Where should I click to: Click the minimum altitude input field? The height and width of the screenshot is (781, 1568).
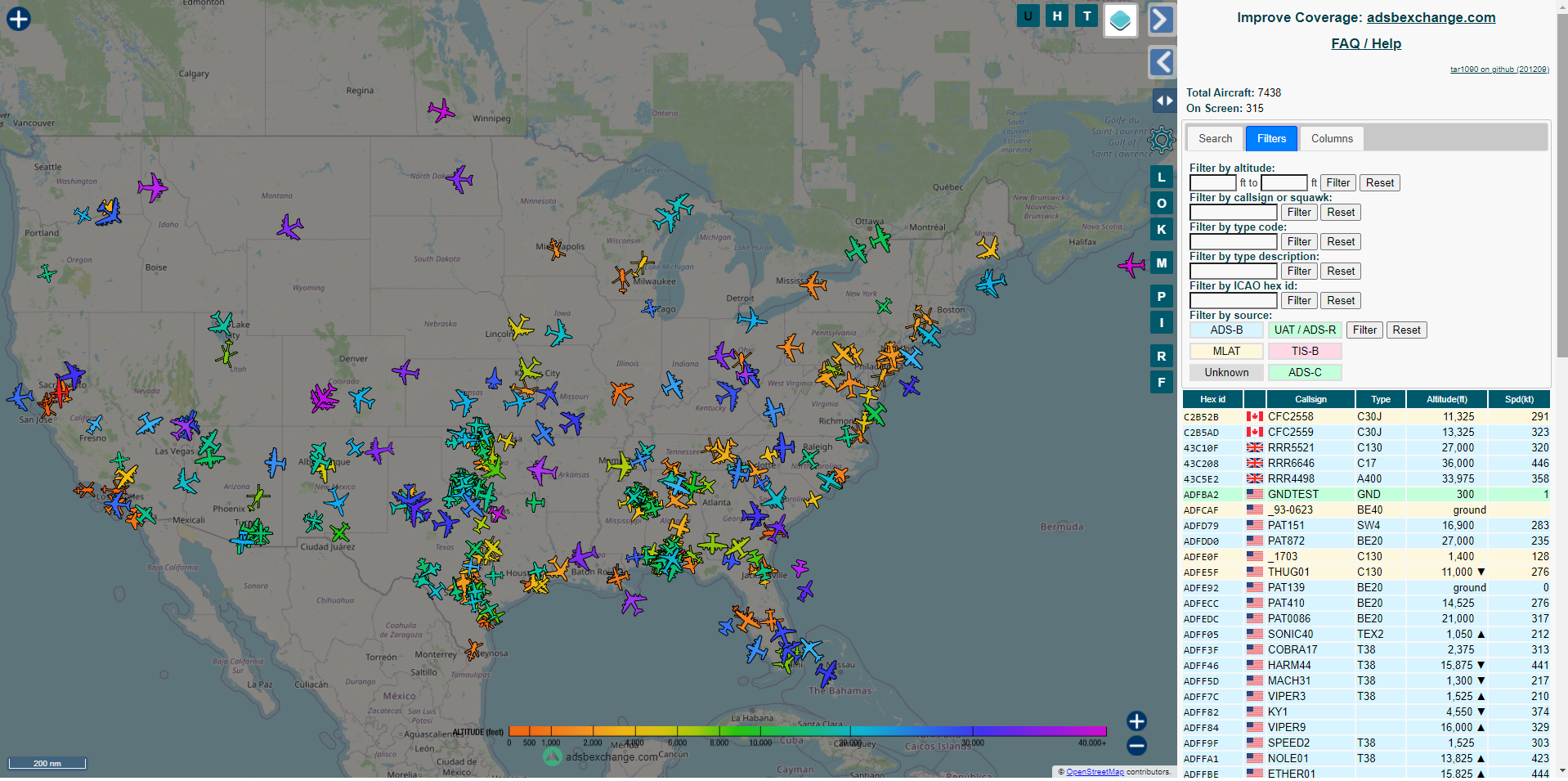(1213, 182)
